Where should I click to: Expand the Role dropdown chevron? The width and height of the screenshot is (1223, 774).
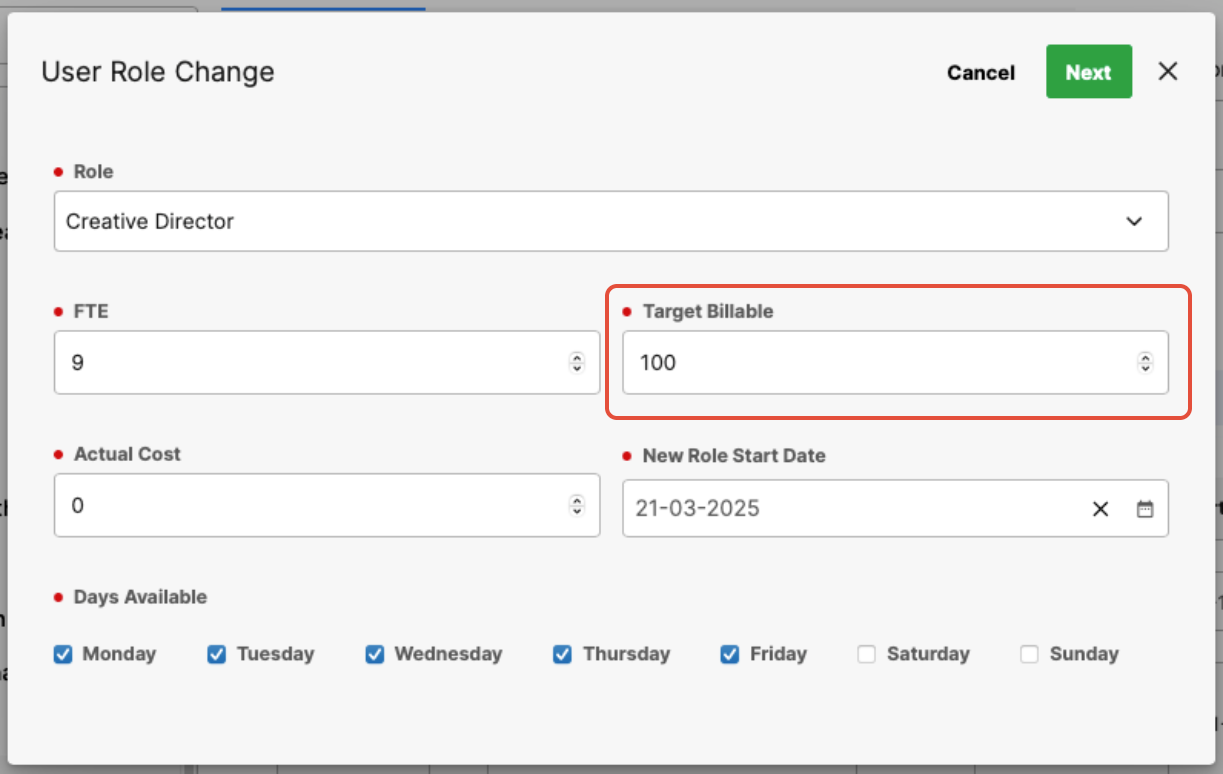(x=1134, y=221)
